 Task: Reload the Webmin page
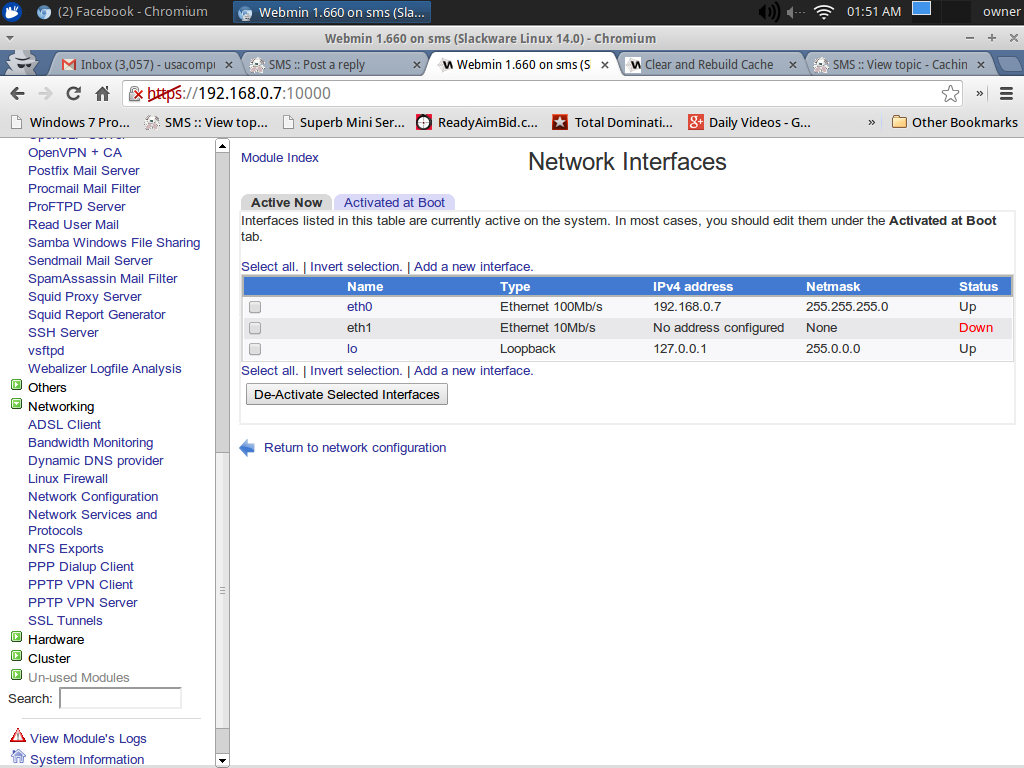[73, 93]
